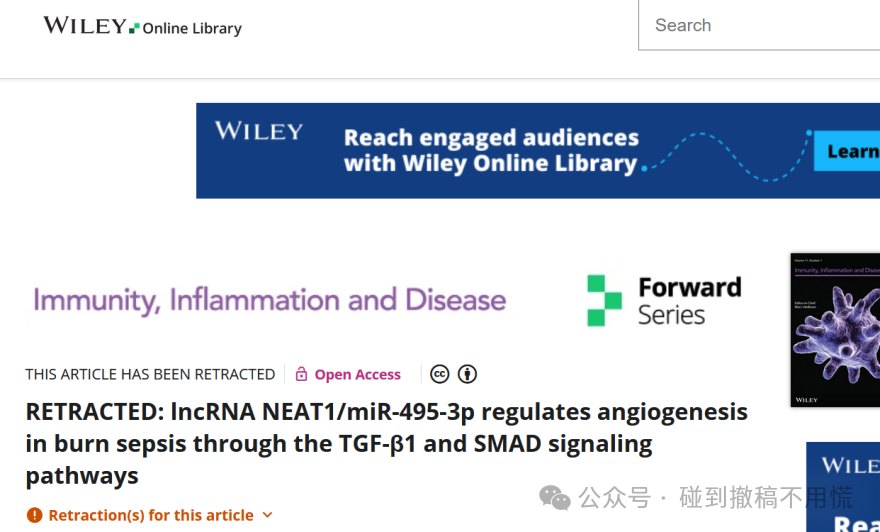
Task: Click the Forward Series text
Action: (x=690, y=300)
